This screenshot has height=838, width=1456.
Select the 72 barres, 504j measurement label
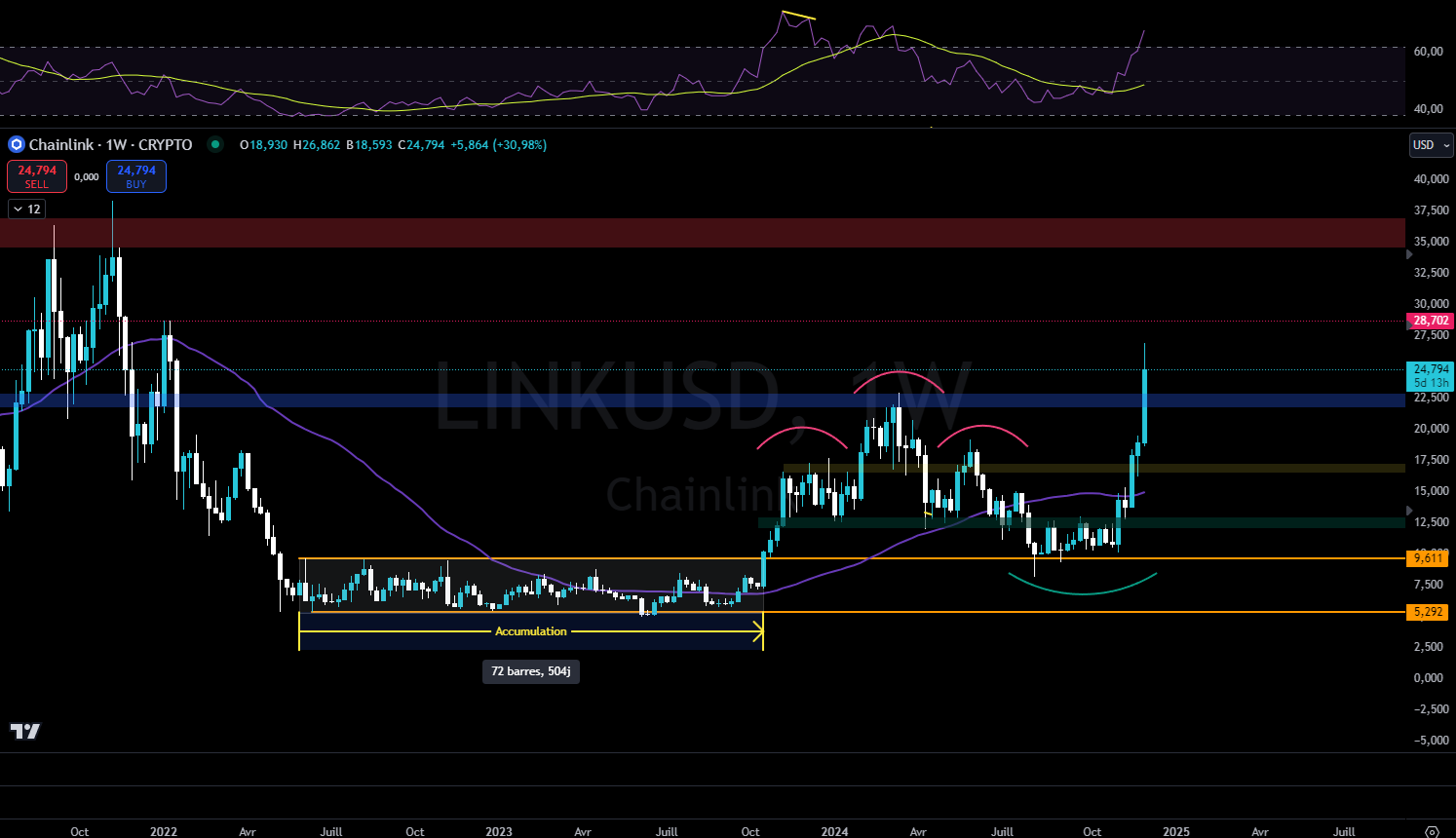click(530, 671)
